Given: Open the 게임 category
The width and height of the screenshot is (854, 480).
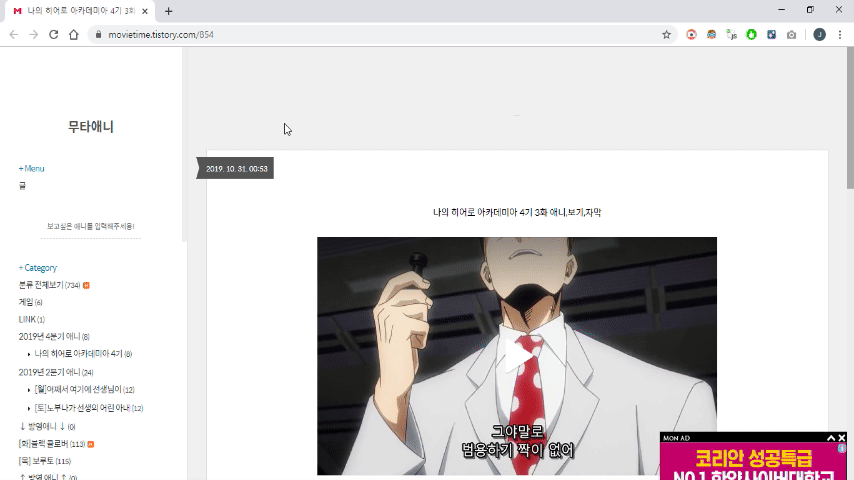Looking at the screenshot, I should [31, 302].
